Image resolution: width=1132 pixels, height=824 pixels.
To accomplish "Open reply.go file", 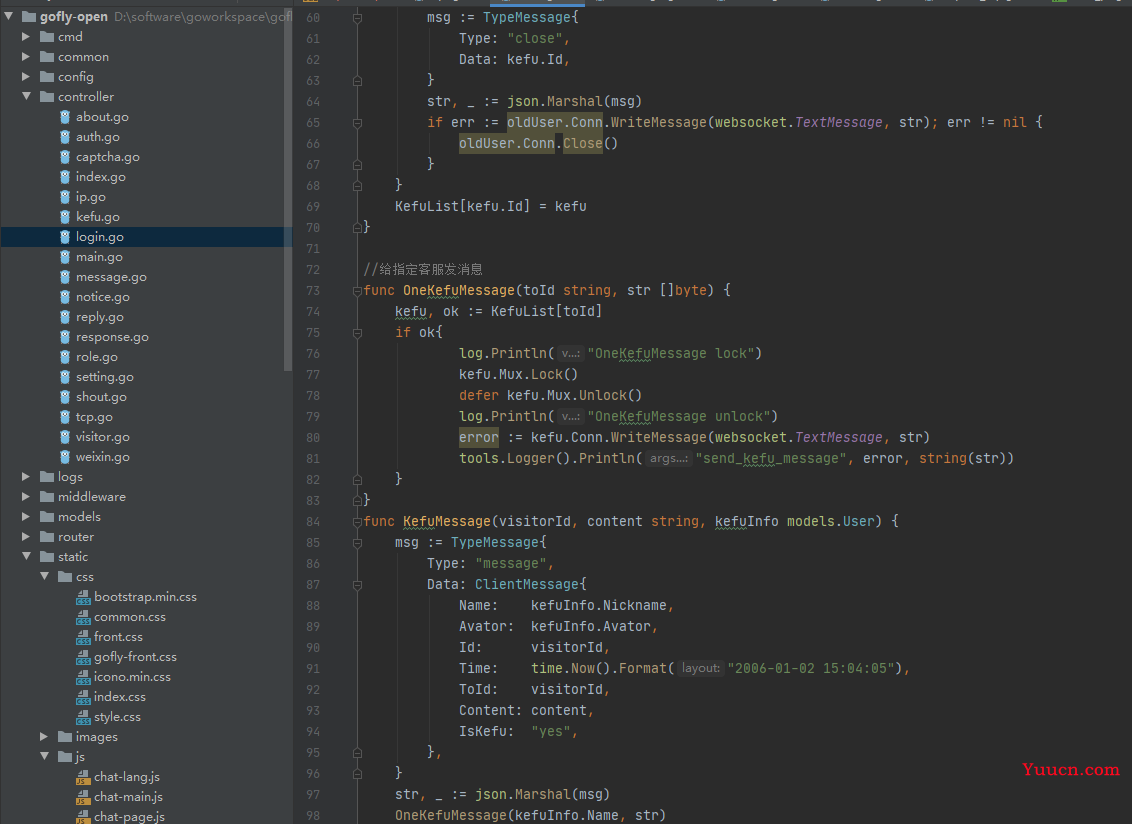I will [100, 316].
